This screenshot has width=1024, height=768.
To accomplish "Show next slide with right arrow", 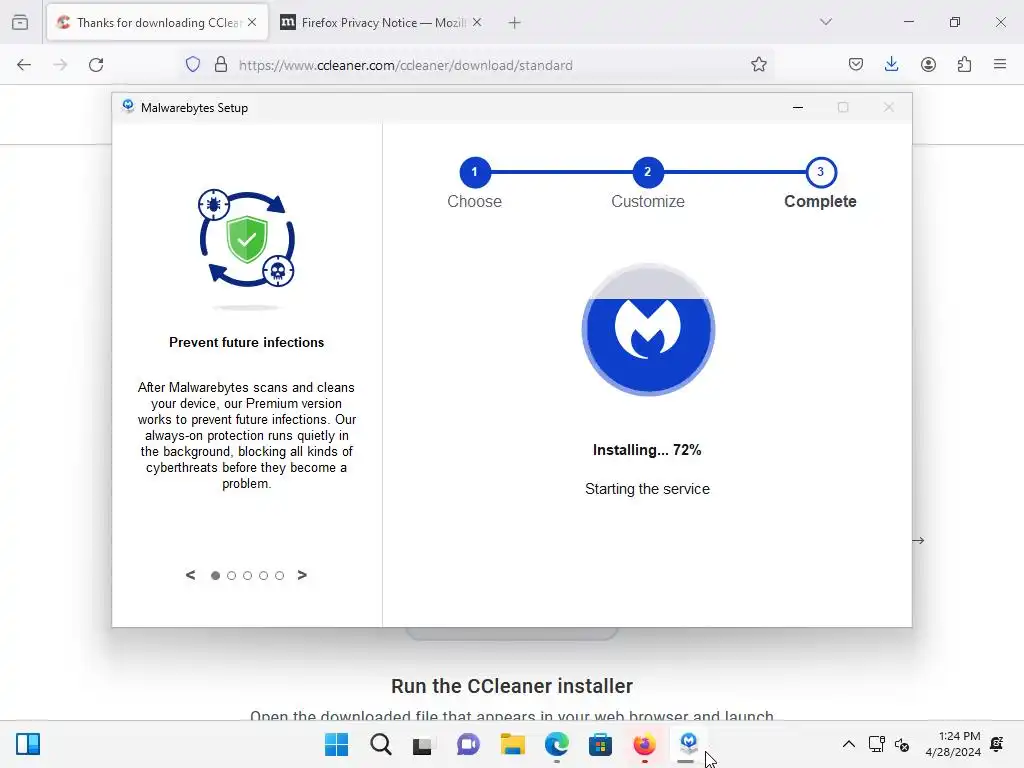I will pos(302,575).
